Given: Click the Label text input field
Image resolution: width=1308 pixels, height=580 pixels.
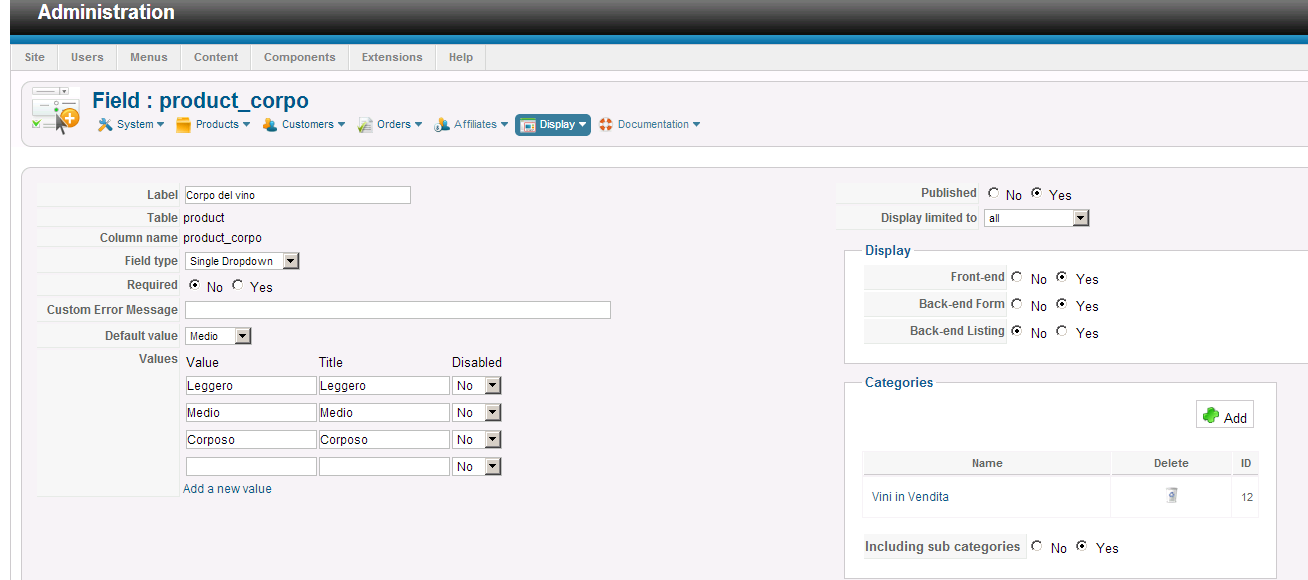Looking at the screenshot, I should 297,195.
